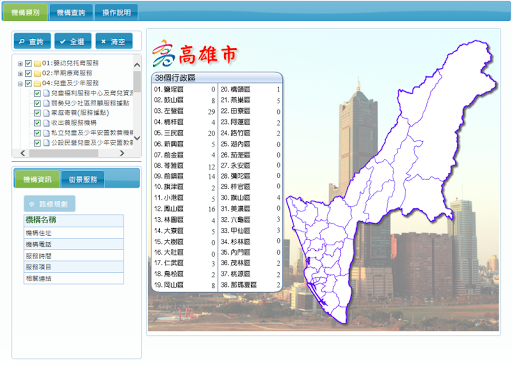
Task: Click the document icon beside 家庭寄養(服務據點)
Action: pos(46,113)
